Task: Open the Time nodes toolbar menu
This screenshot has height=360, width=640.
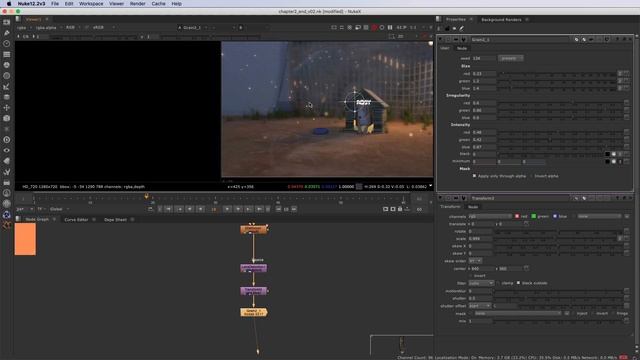Action: coord(7,43)
